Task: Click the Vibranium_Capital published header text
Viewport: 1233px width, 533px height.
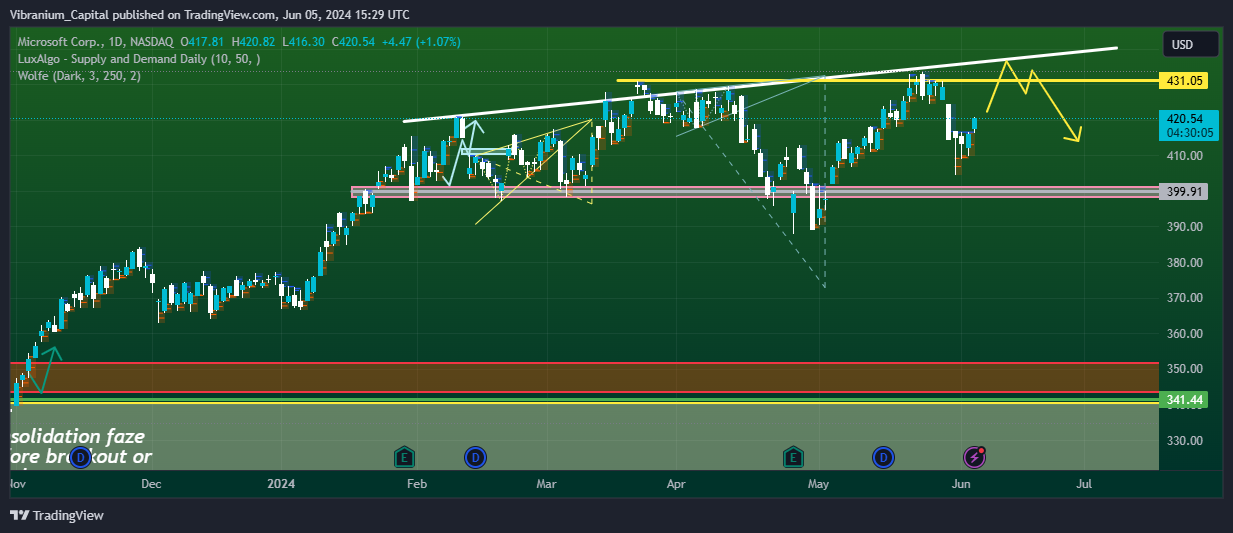Action: pos(210,14)
